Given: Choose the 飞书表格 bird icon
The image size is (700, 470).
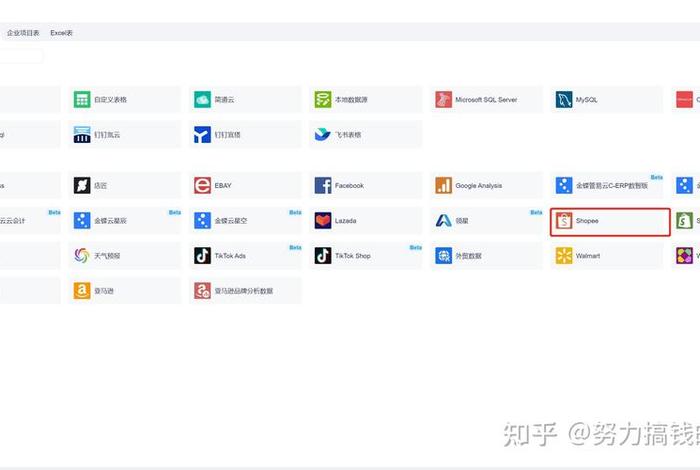Looking at the screenshot, I should [323, 134].
